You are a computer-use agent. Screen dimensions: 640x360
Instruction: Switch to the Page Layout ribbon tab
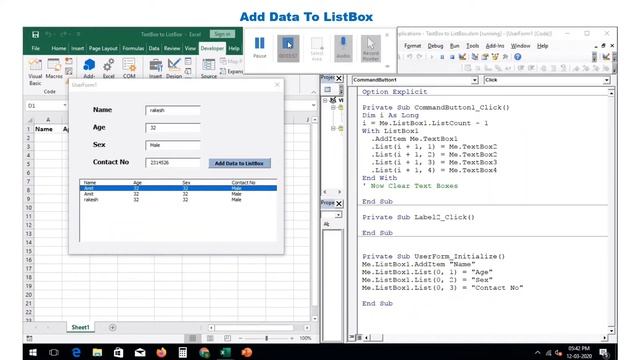click(103, 49)
